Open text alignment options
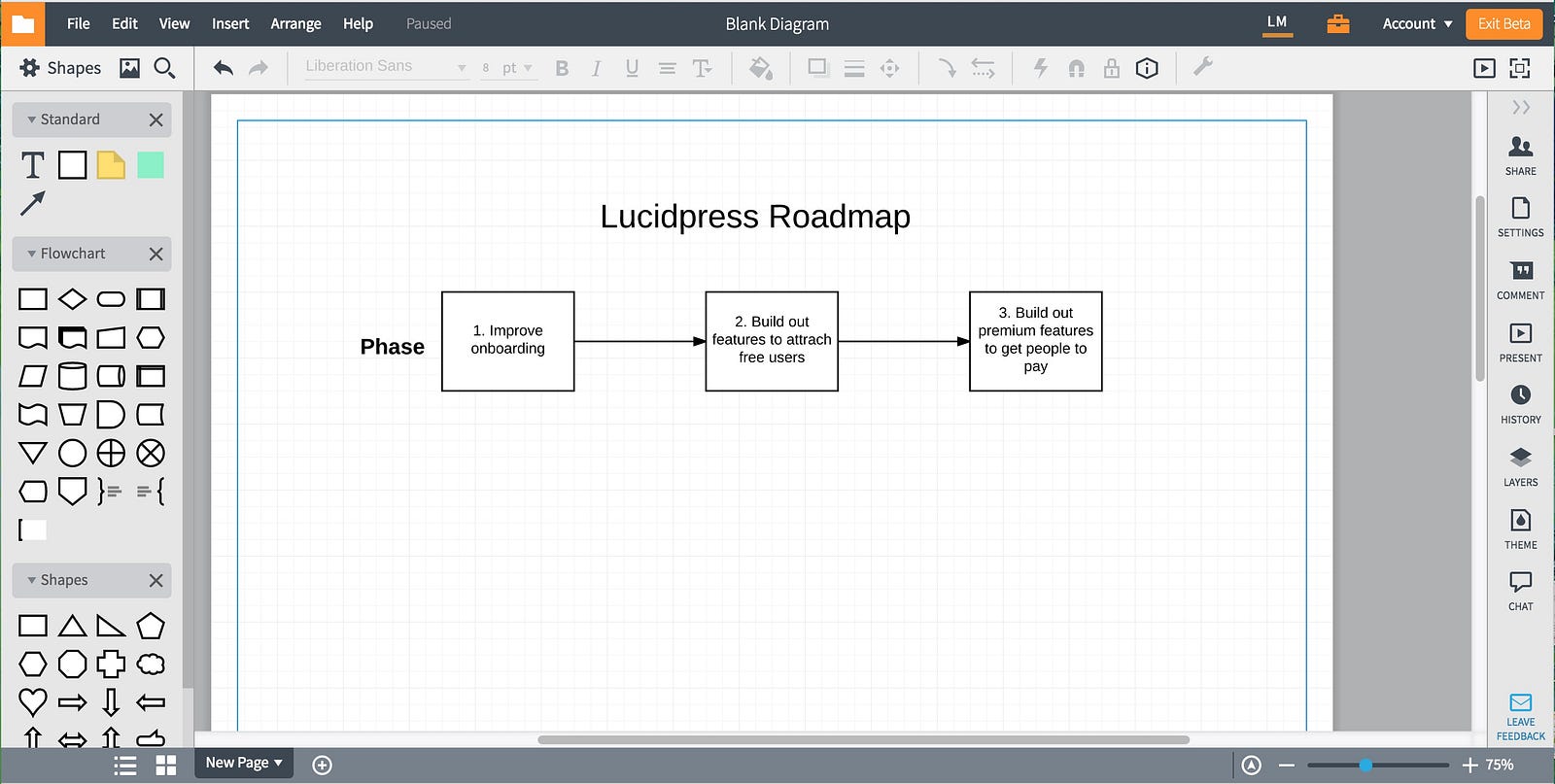The height and width of the screenshot is (784, 1555). [667, 68]
